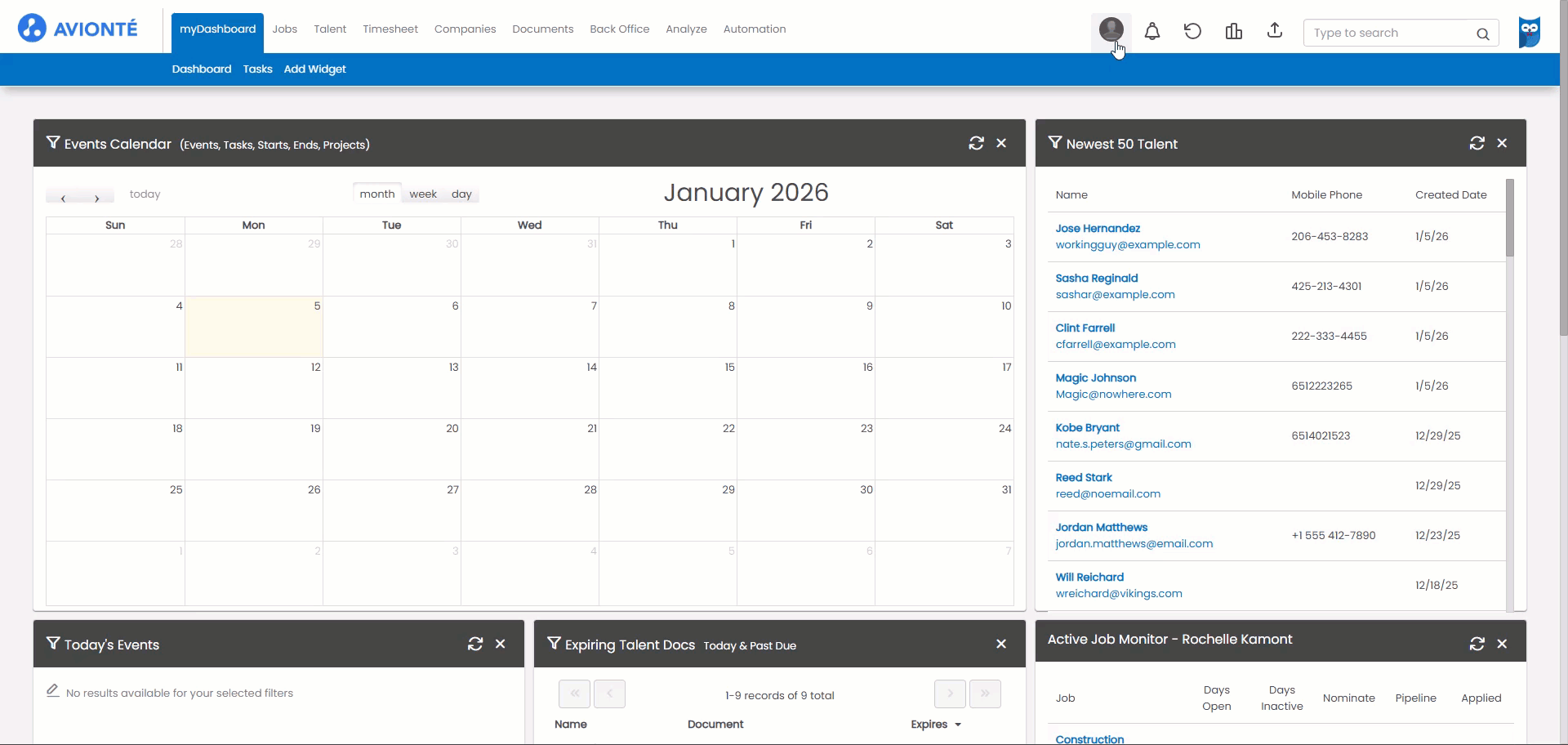Go to next month in calendar
1568x745 pixels.
(96, 196)
